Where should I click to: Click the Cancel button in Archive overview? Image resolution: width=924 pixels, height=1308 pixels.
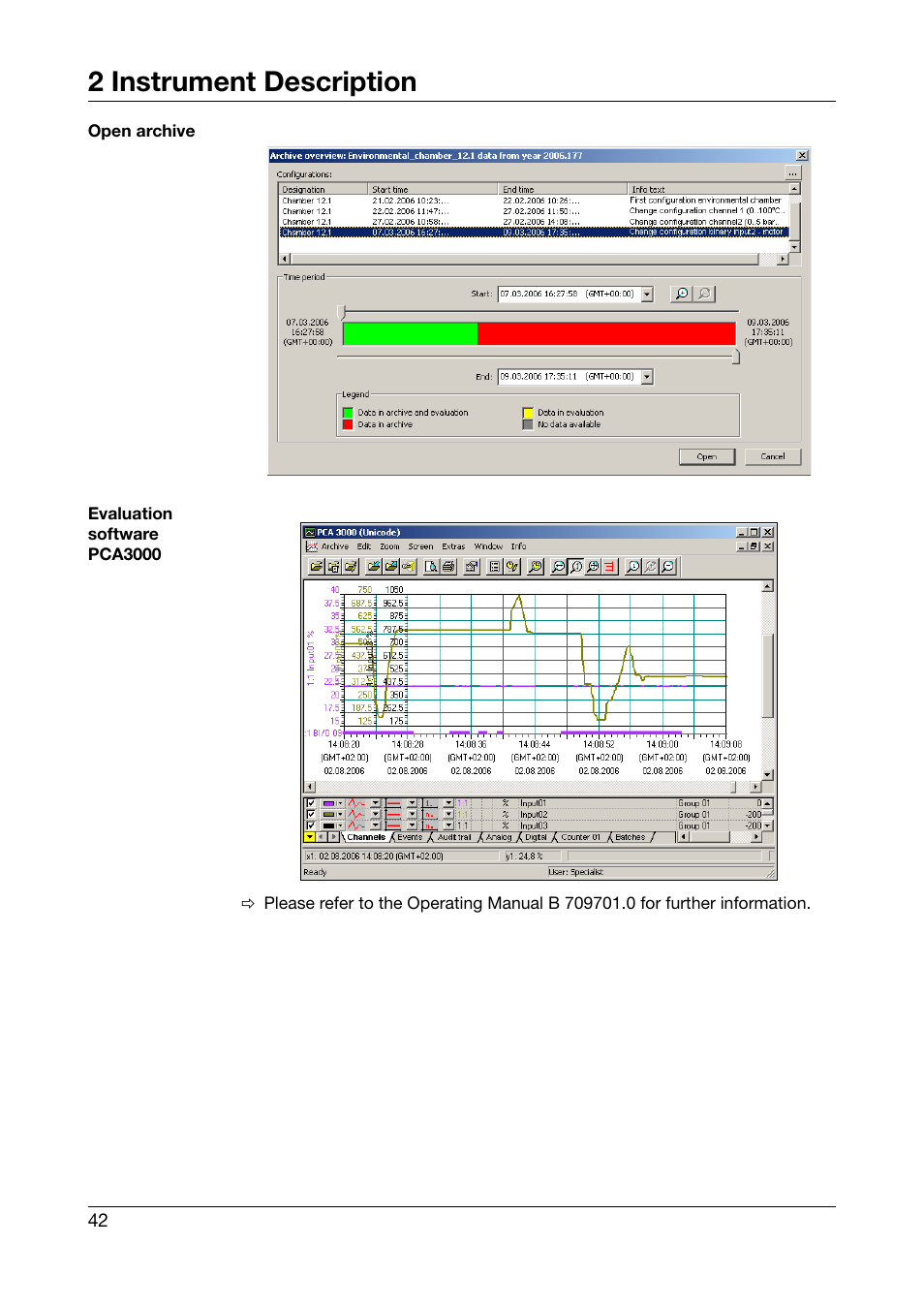[x=773, y=456]
